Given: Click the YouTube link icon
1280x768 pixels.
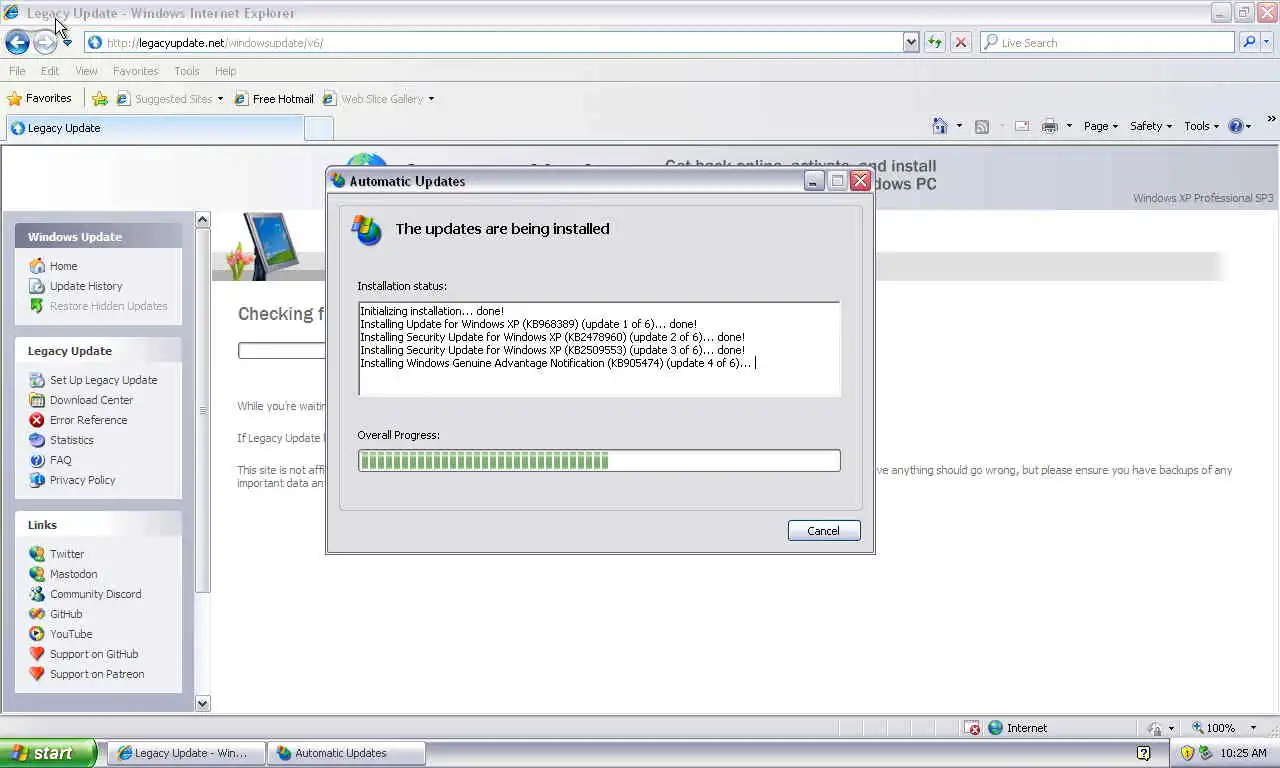Looking at the screenshot, I should [37, 634].
